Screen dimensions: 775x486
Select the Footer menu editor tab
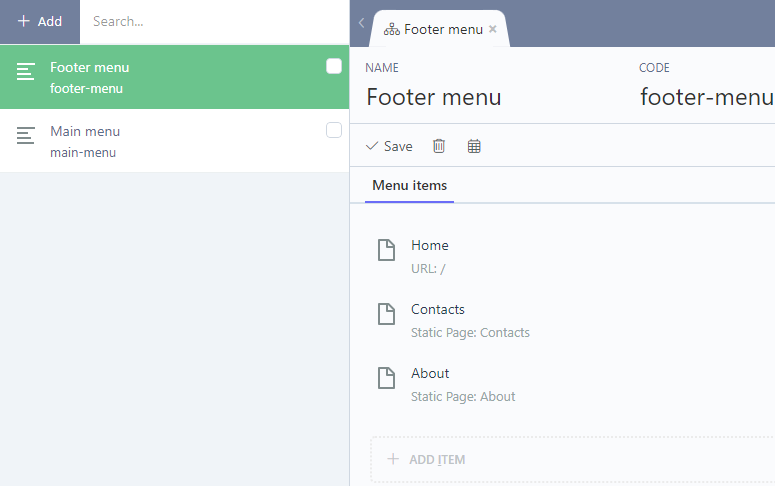(443, 30)
